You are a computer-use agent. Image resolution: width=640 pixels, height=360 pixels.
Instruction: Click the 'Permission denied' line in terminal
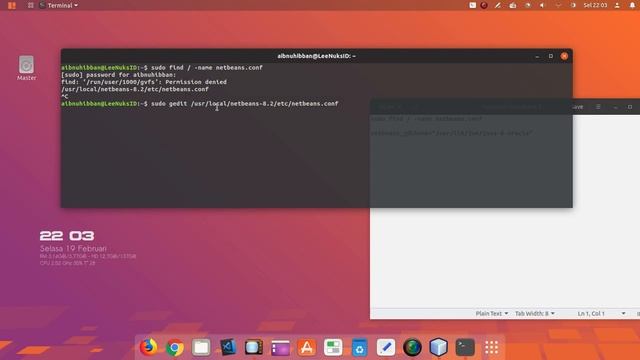[x=144, y=82]
